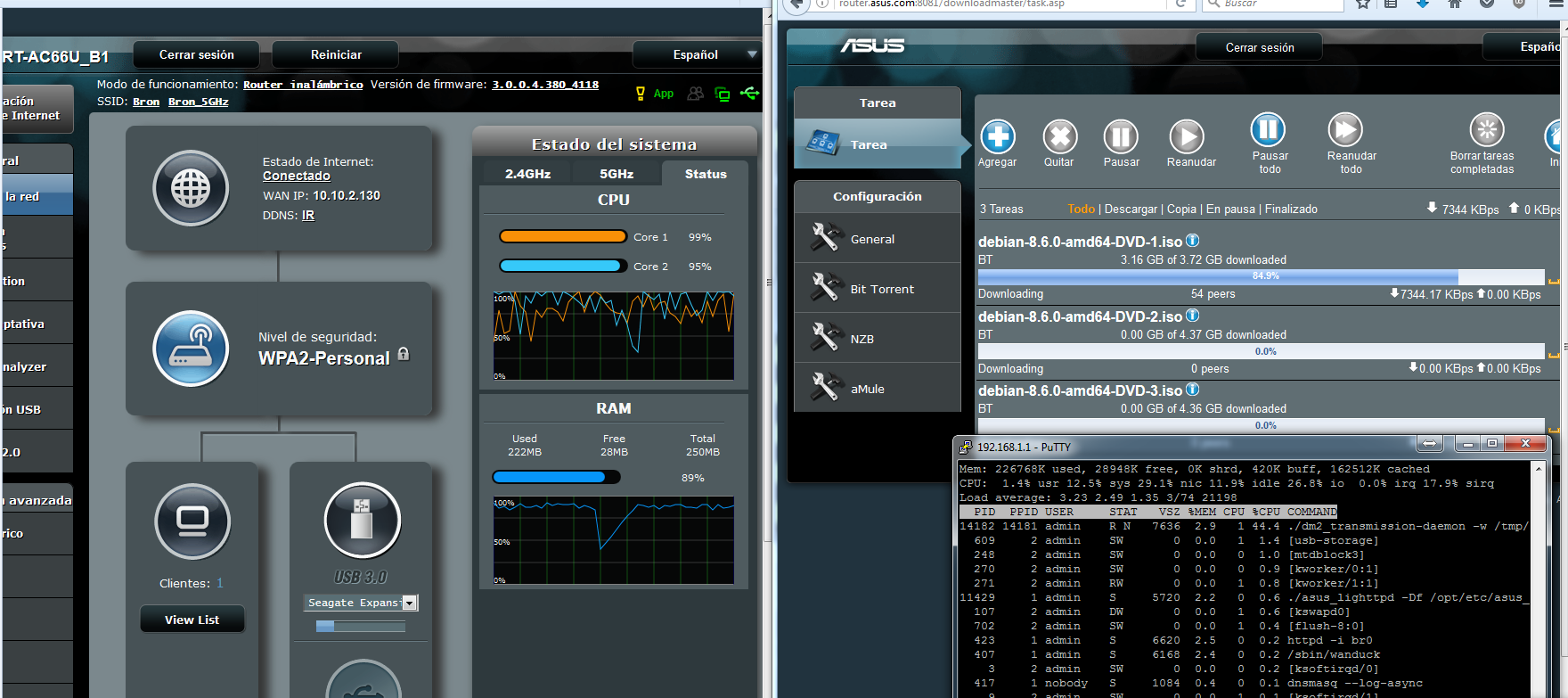1568x698 pixels.
Task: Open the Bron SSID link
Action: coord(146,102)
